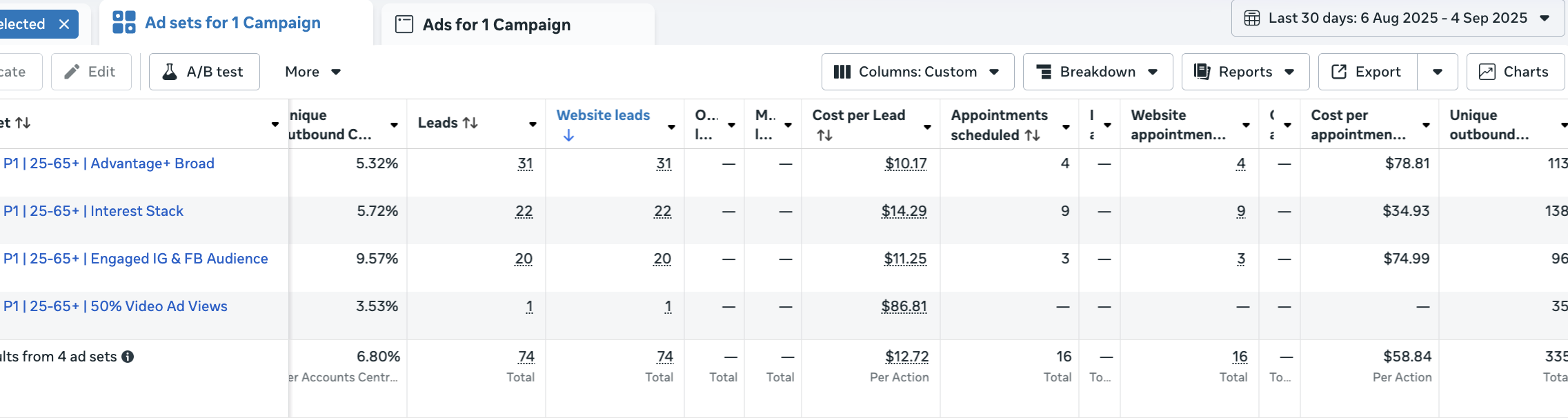Screen dimensions: 1568x418
Task: Open the A/B test tool
Action: point(204,72)
